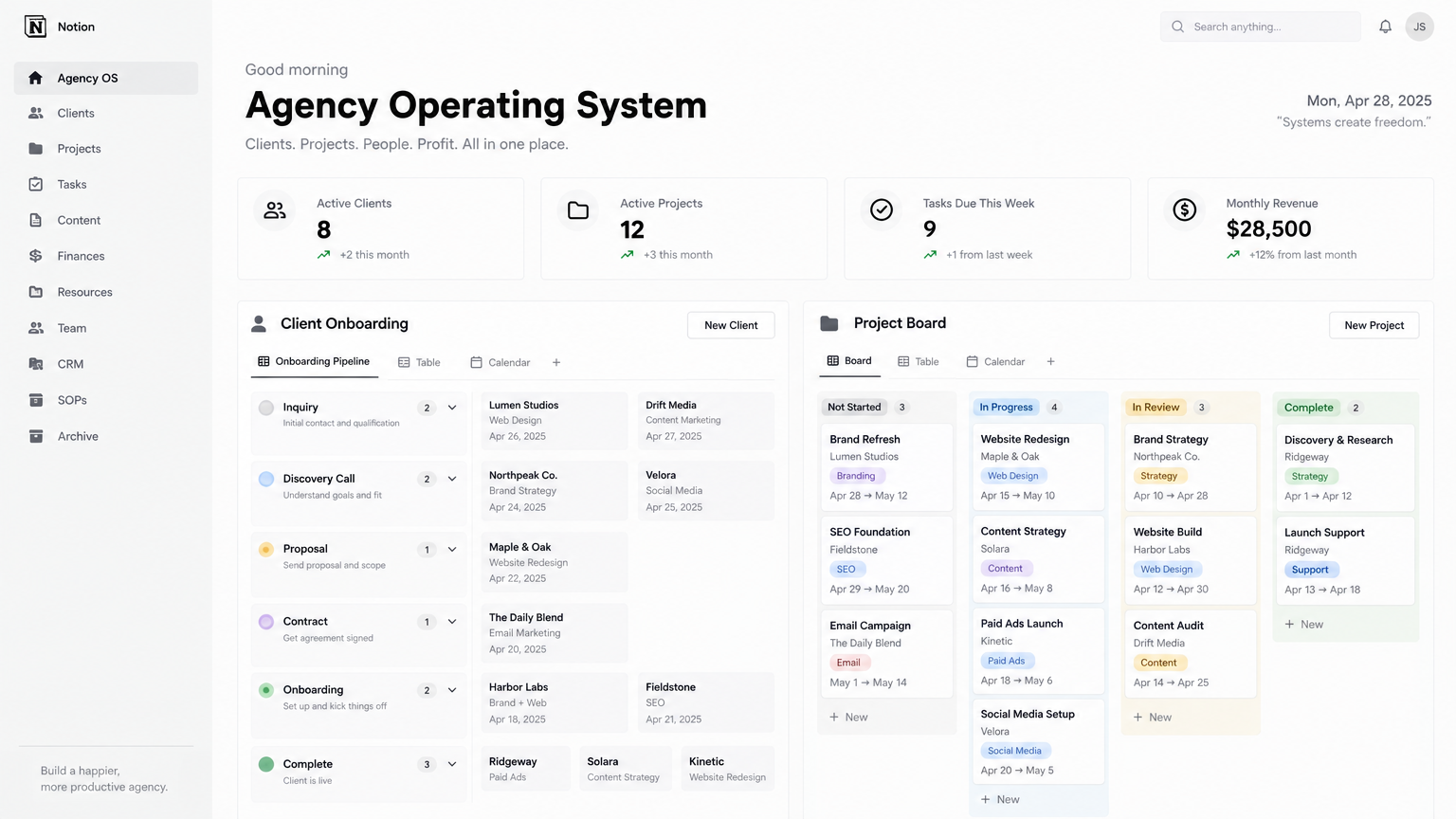Click the Team icon in sidebar
1456x819 pixels.
[x=36, y=328]
